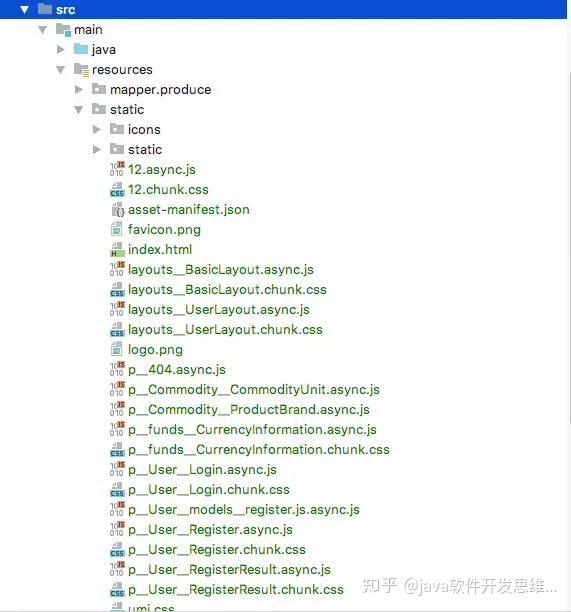Collapse the main folder arrow
Screen dimensions: 571x612
pos(42,29)
